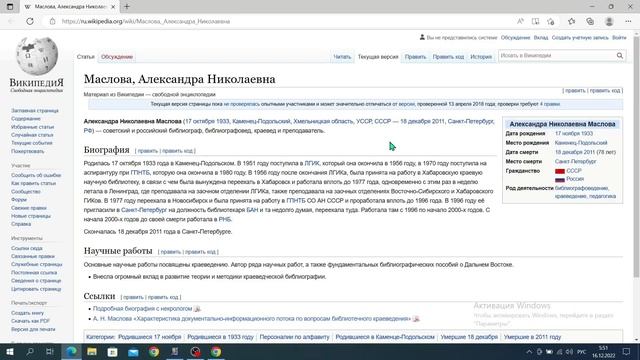This screenshot has width=640, height=360.
Task: Open Цитировать страницу in sidebar
Action: (x=36, y=289)
